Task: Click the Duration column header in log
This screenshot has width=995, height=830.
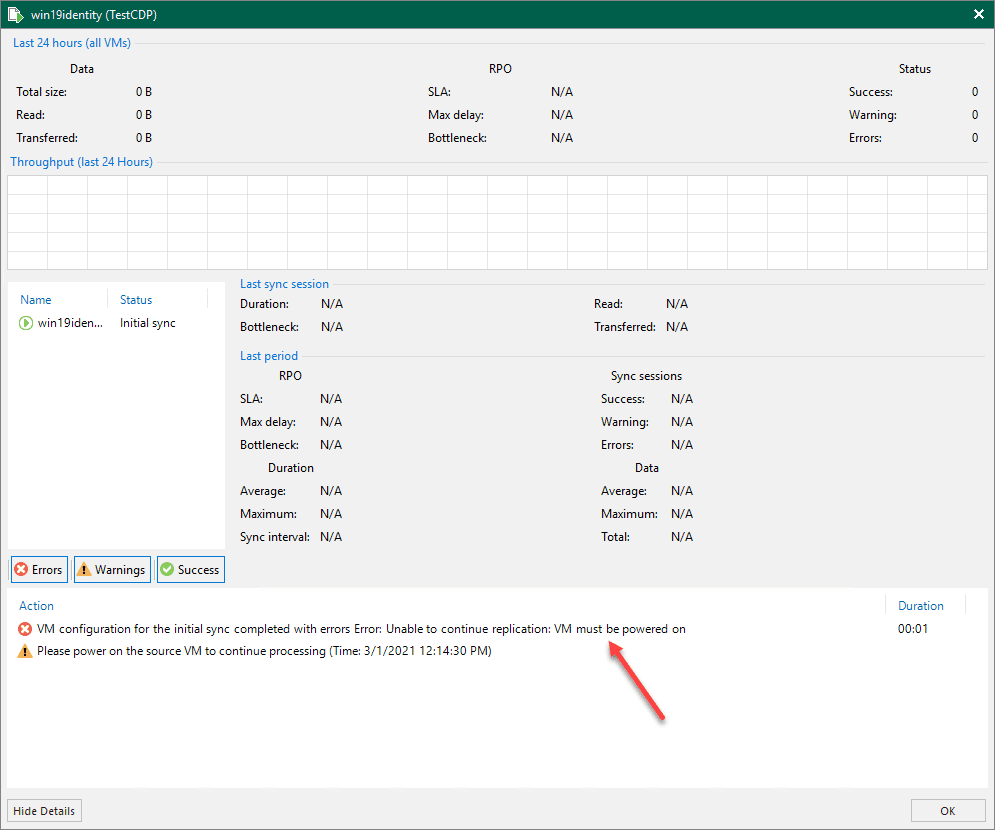Action: (x=920, y=605)
